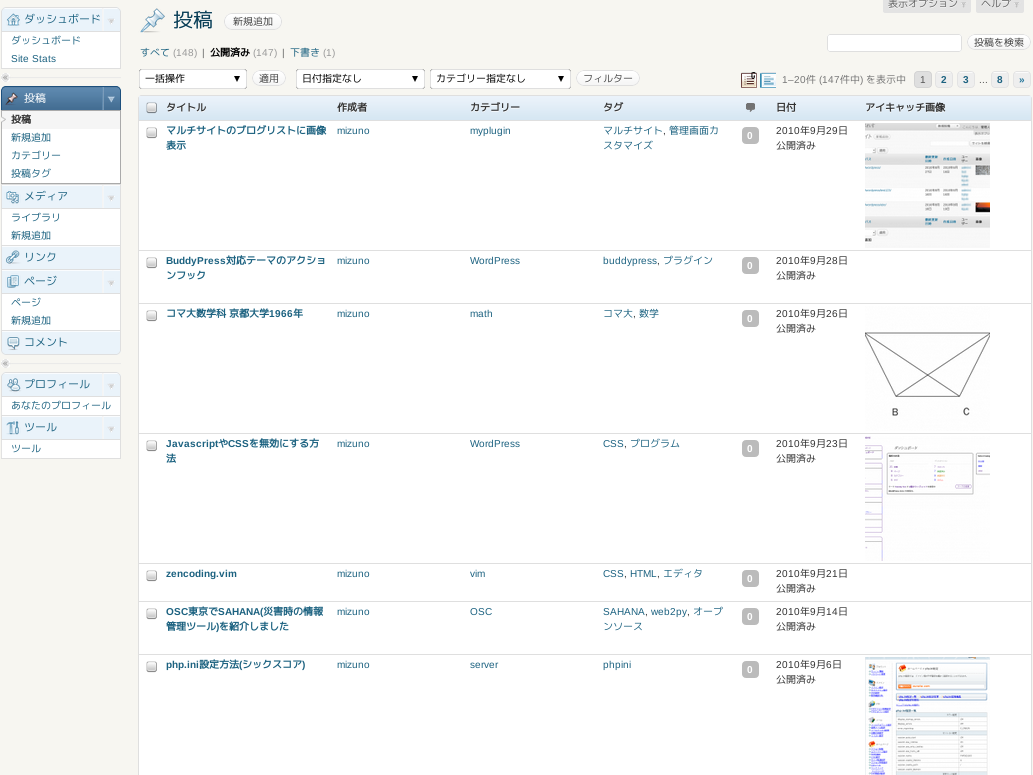Open the ヘルプ help tab
The width and height of the screenshot is (1033, 775).
point(999,5)
